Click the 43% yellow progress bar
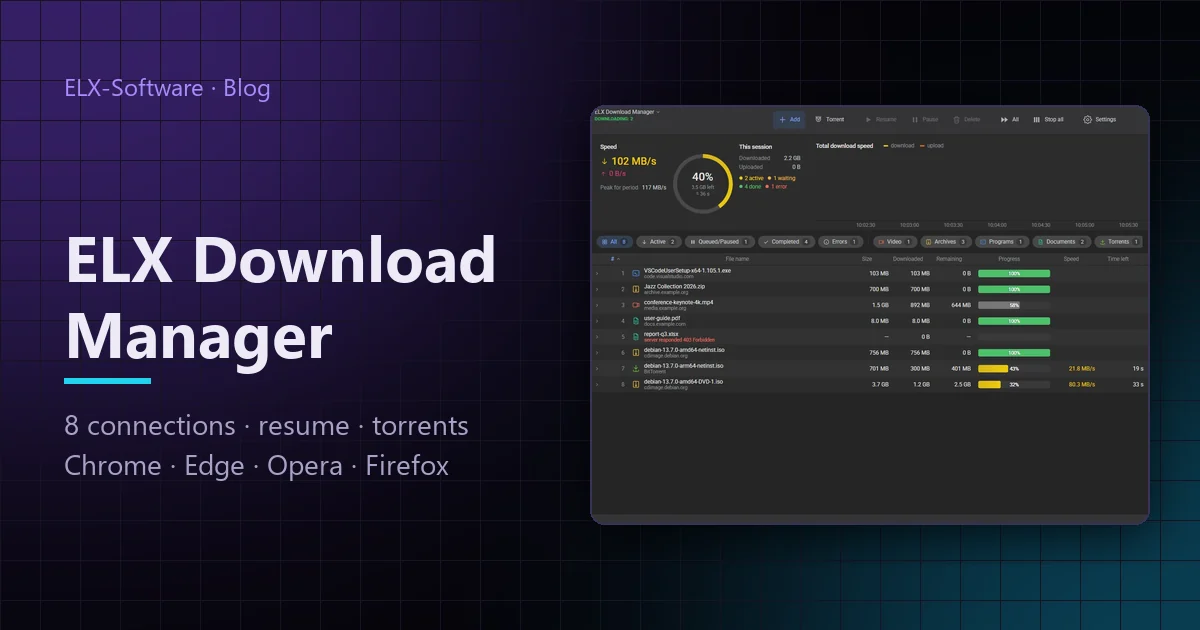This screenshot has width=1200, height=630. coord(1014,369)
